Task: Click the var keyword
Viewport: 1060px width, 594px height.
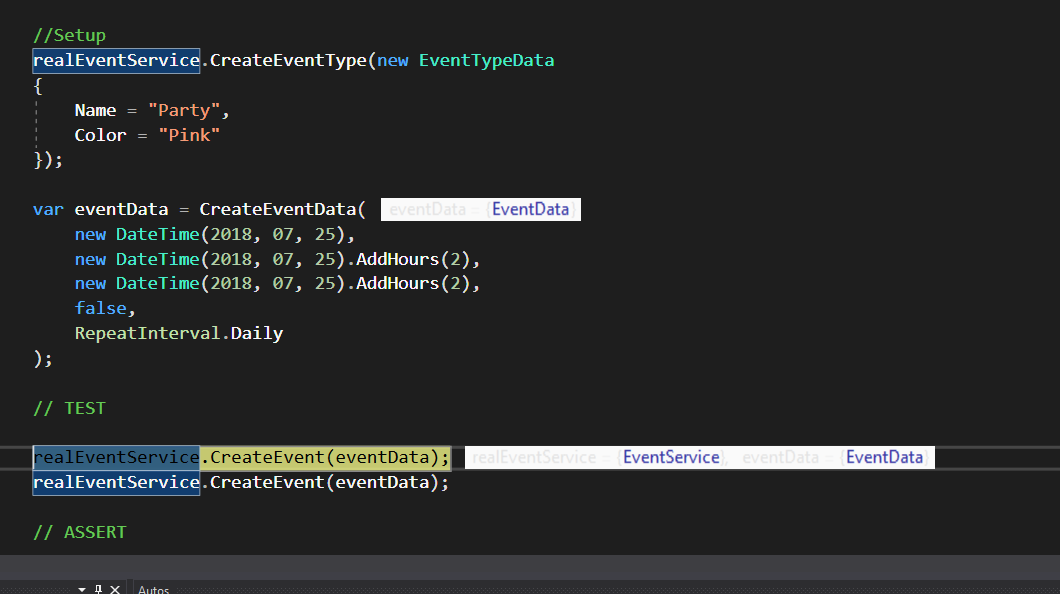Action: click(x=48, y=209)
